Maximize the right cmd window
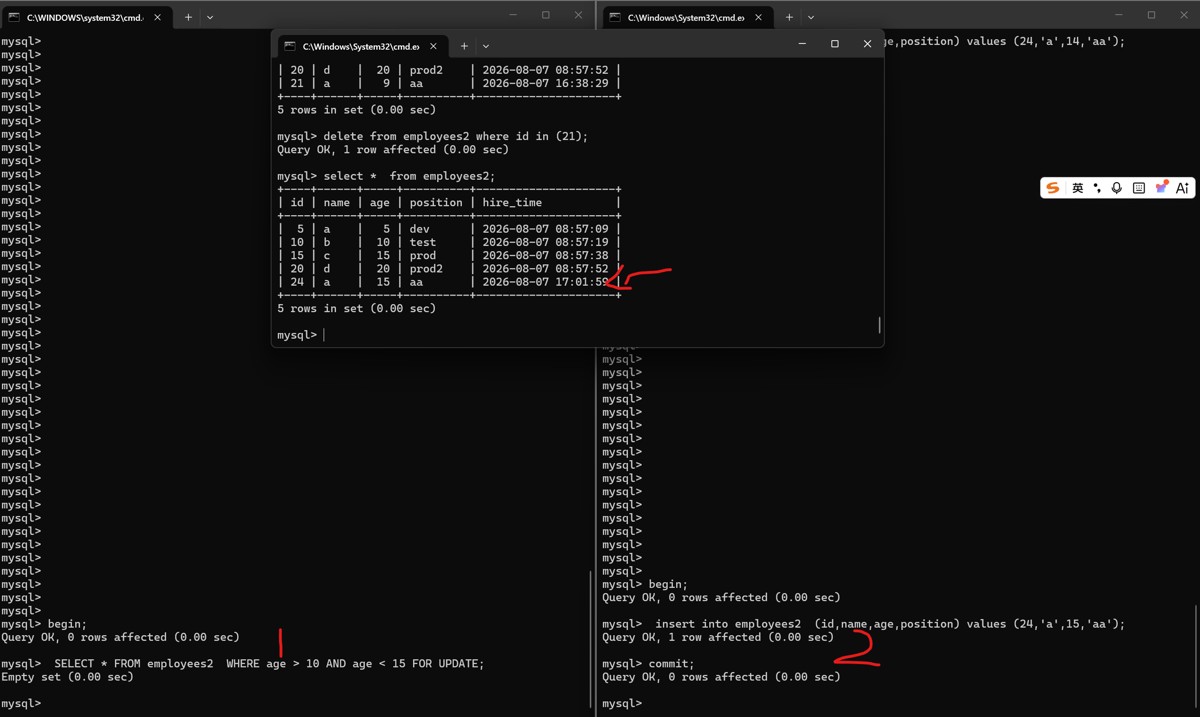The image size is (1200, 717). pyautogui.click(x=1151, y=15)
